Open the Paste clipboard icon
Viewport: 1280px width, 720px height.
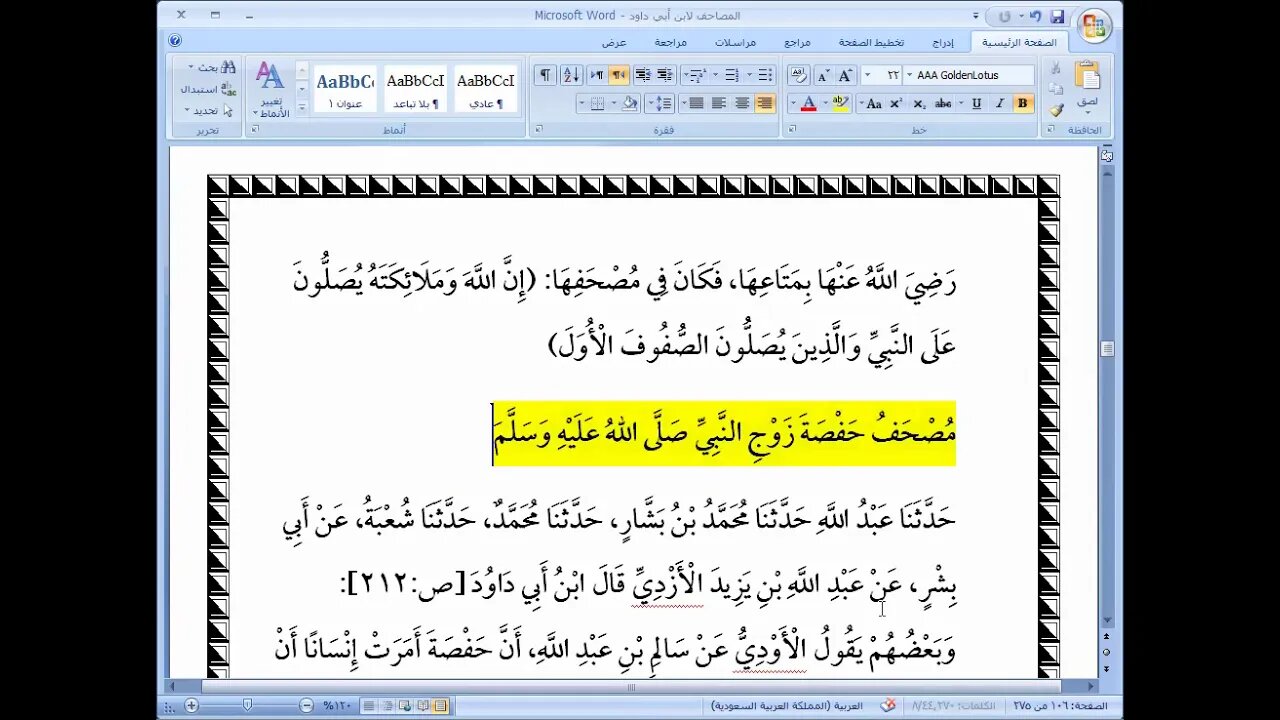1088,76
